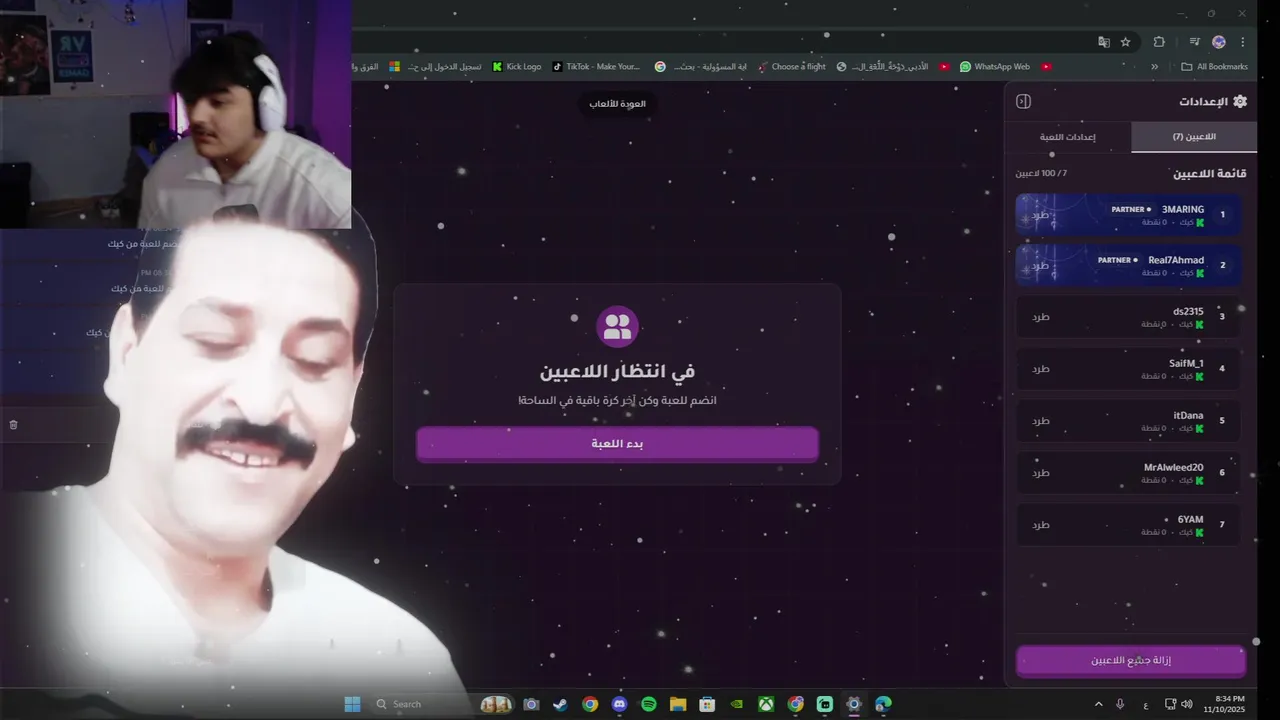
Task: Open the All Bookmarks folder
Action: click(1215, 67)
